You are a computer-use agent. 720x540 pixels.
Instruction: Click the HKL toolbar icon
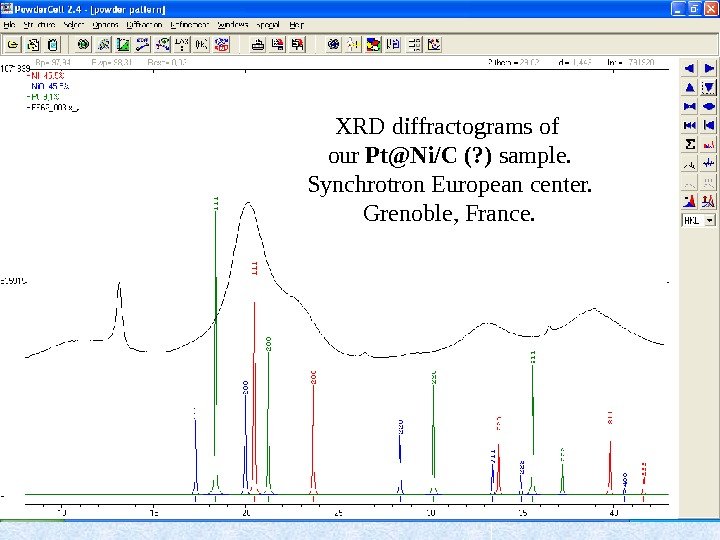tap(202, 45)
